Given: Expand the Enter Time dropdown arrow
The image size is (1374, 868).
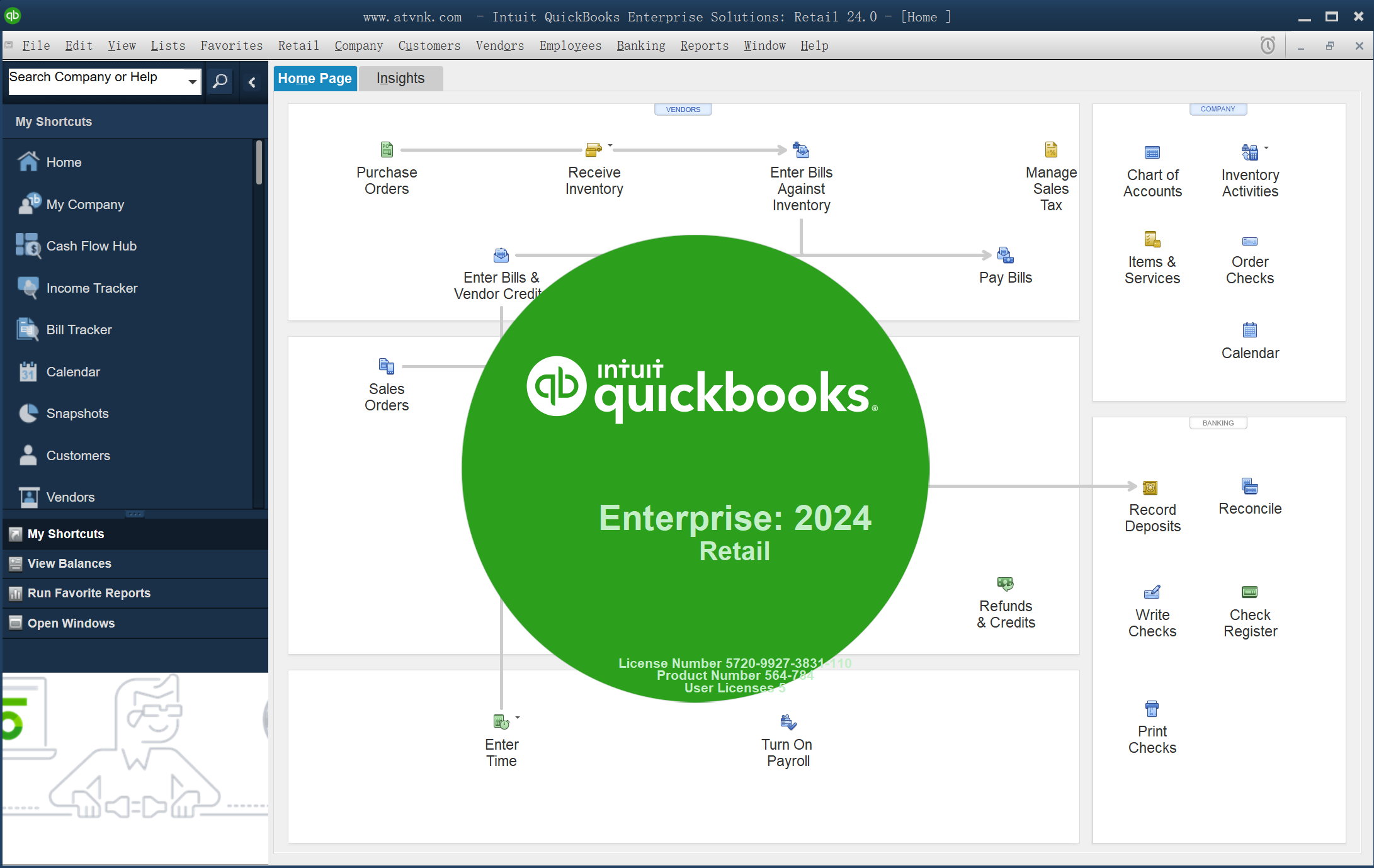Looking at the screenshot, I should pos(518,718).
